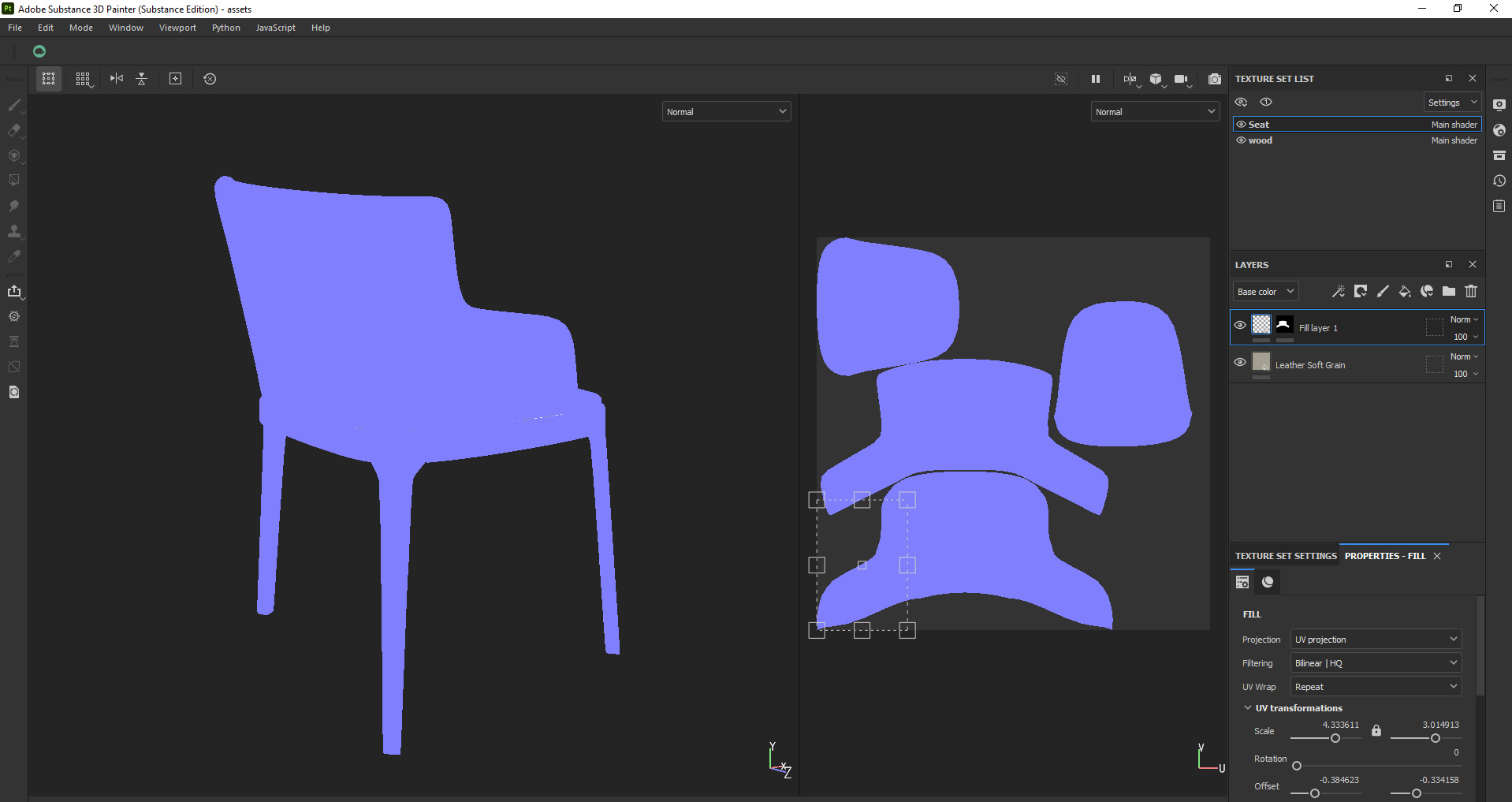Viewport: 1512px width, 802px height.
Task: Select the Clone stamp tool
Action: click(x=14, y=231)
